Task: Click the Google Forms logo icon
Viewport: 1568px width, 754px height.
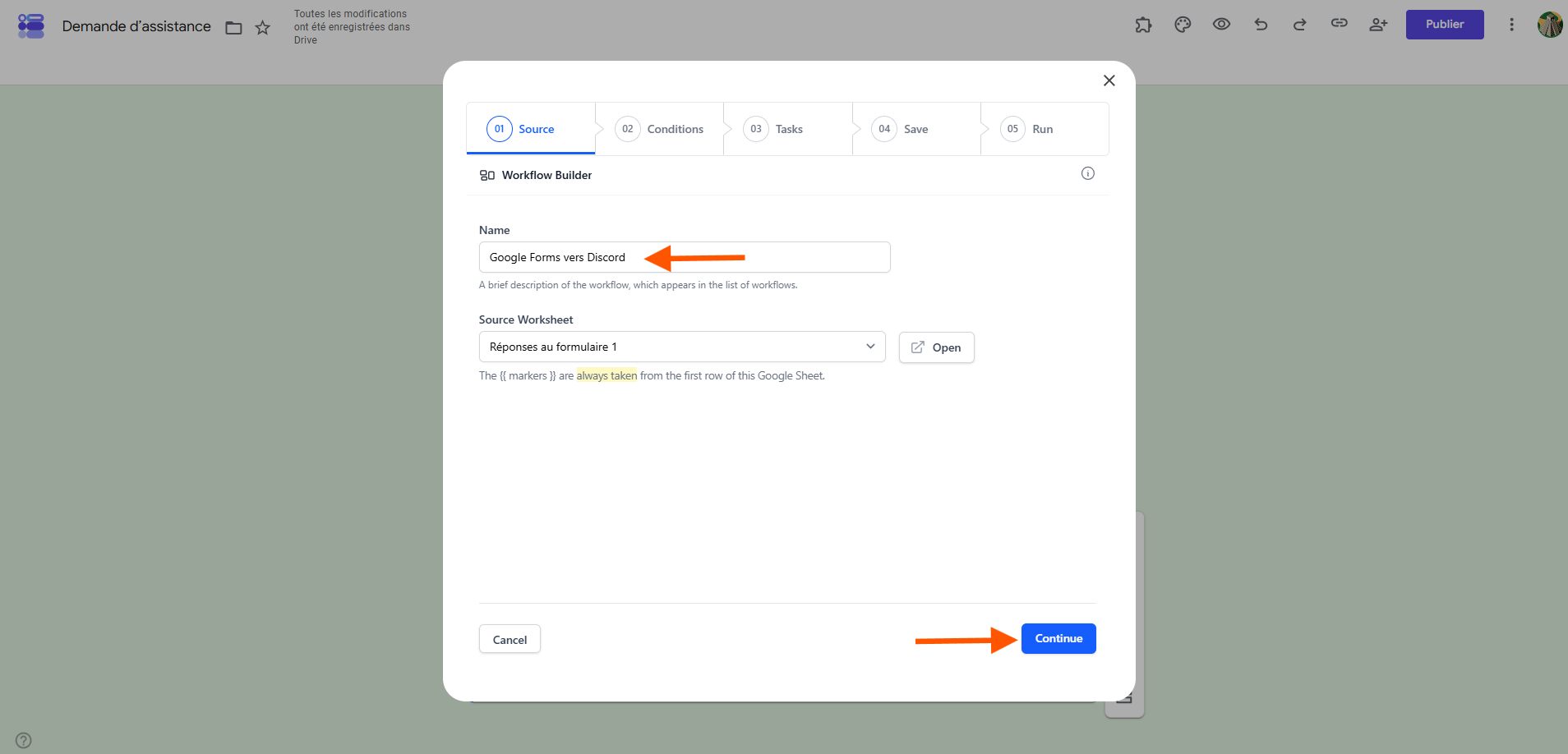Action: point(31,26)
